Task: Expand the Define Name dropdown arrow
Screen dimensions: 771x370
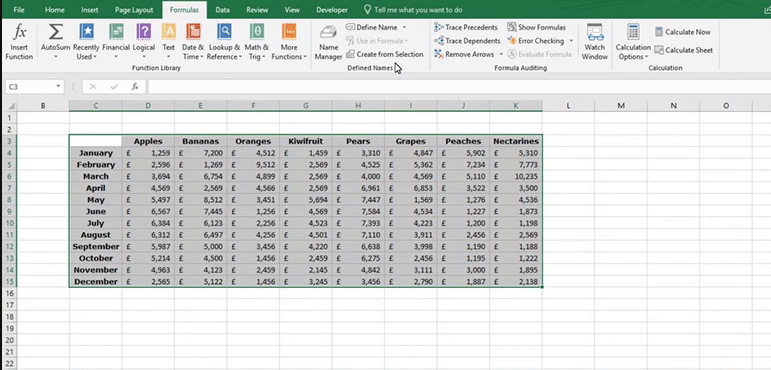Action: pos(404,28)
